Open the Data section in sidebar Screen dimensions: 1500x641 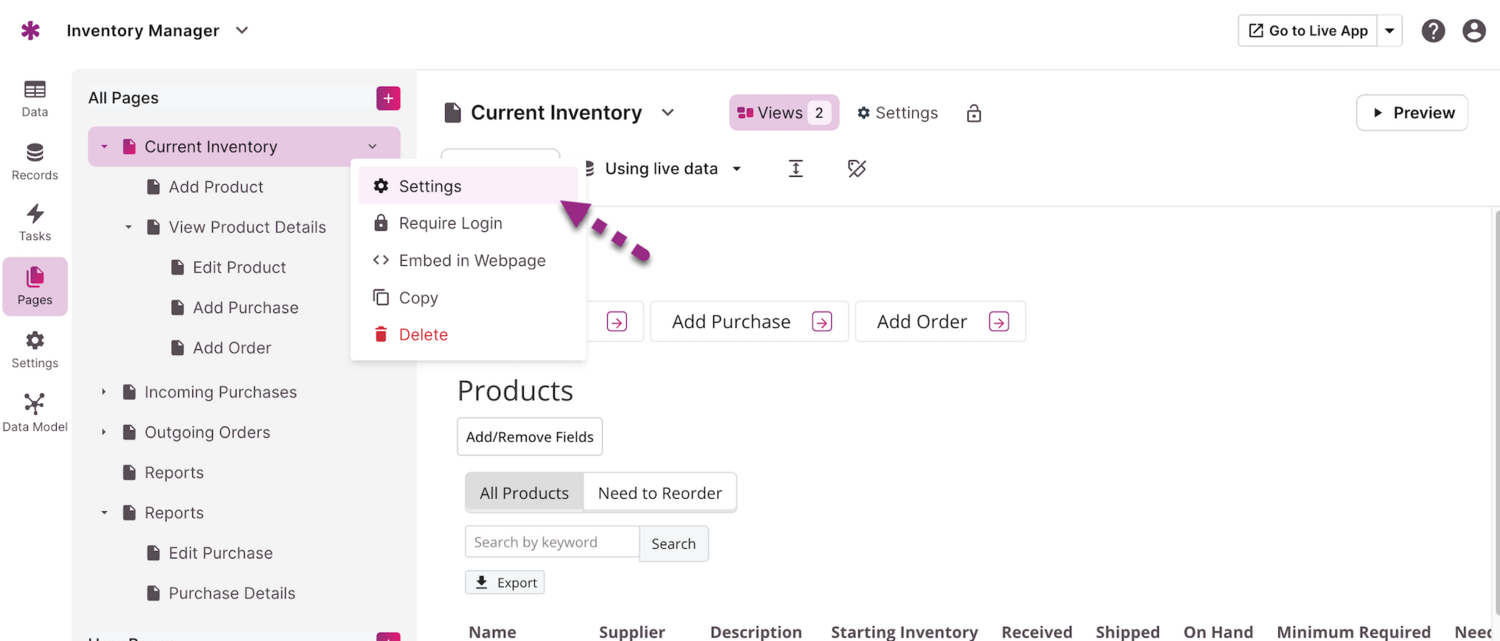[x=35, y=98]
